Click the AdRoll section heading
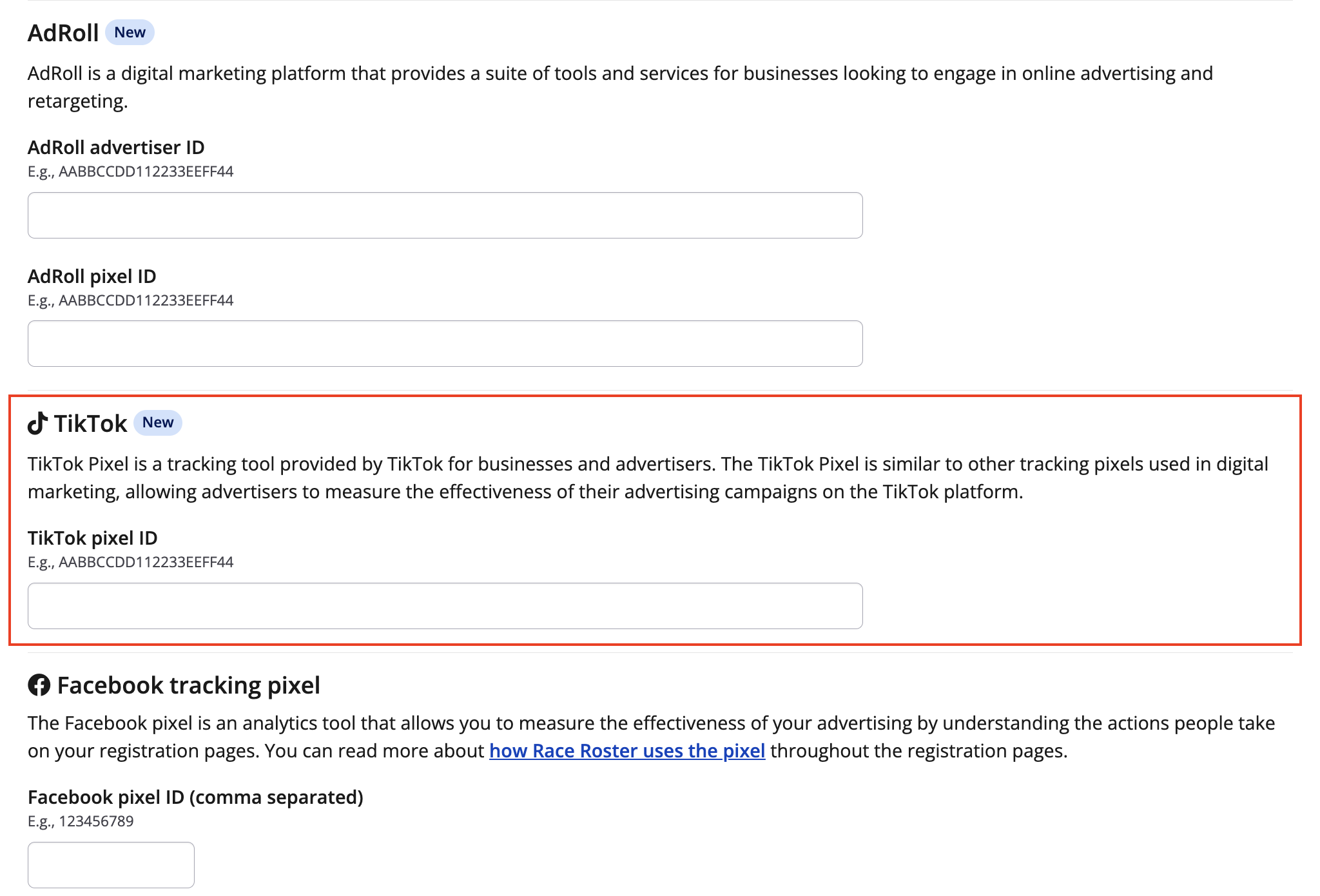Screen dimensions: 1320x896 click(63, 33)
